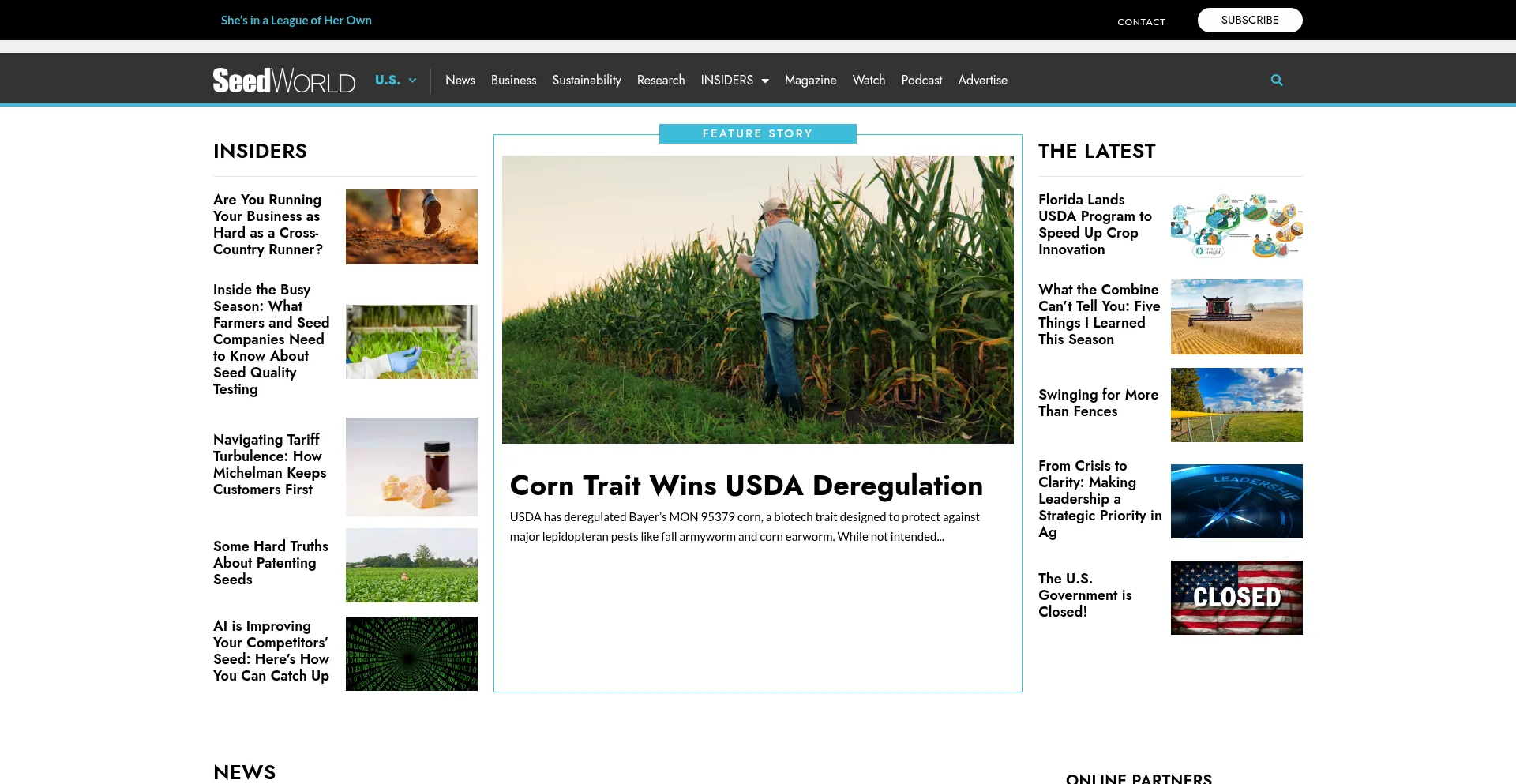Open 'Some Hard Truths About Patenting Seeds'
Screen dimensions: 1516x784
[x=270, y=563]
